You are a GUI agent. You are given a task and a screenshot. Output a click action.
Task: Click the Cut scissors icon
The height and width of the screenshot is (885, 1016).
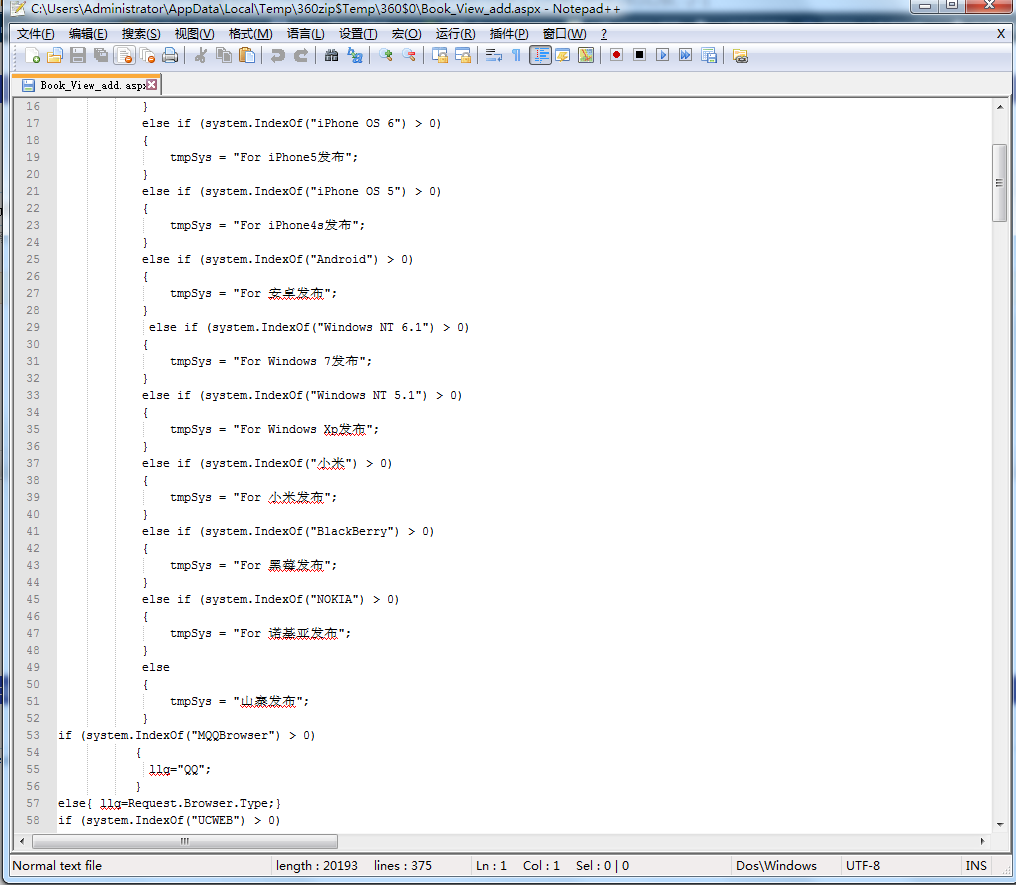200,55
